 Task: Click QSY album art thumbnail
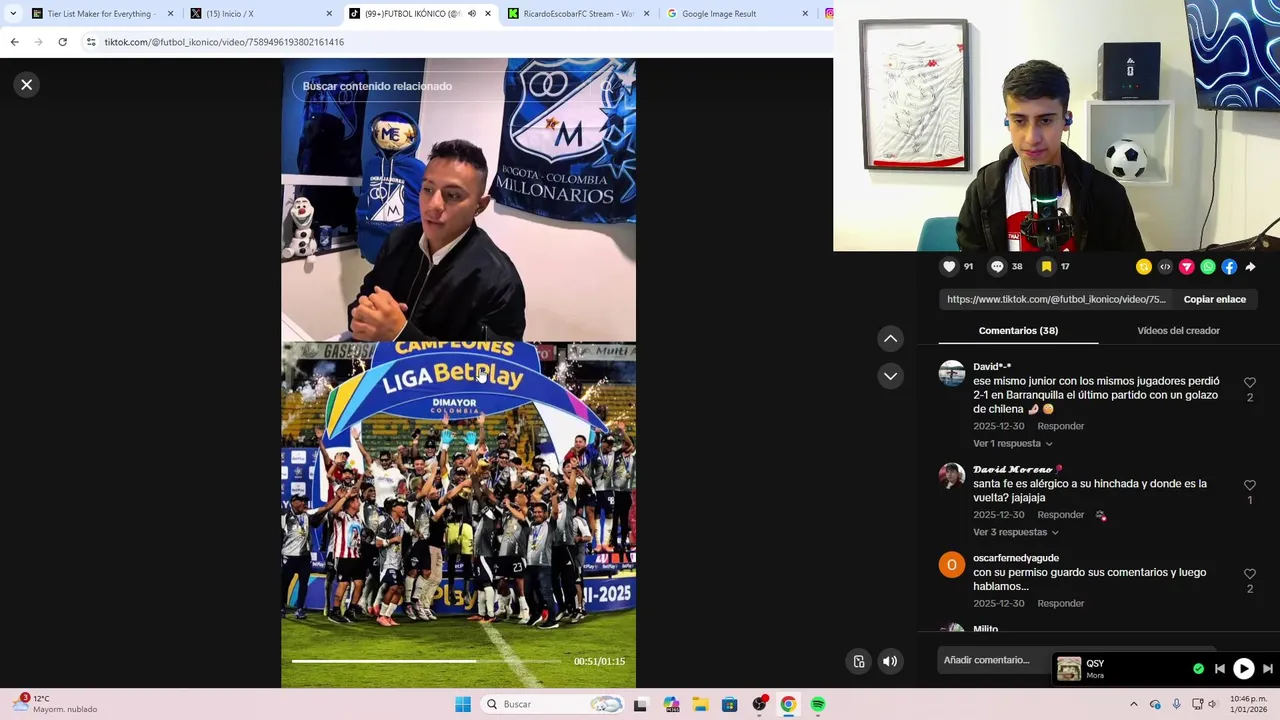point(1069,669)
